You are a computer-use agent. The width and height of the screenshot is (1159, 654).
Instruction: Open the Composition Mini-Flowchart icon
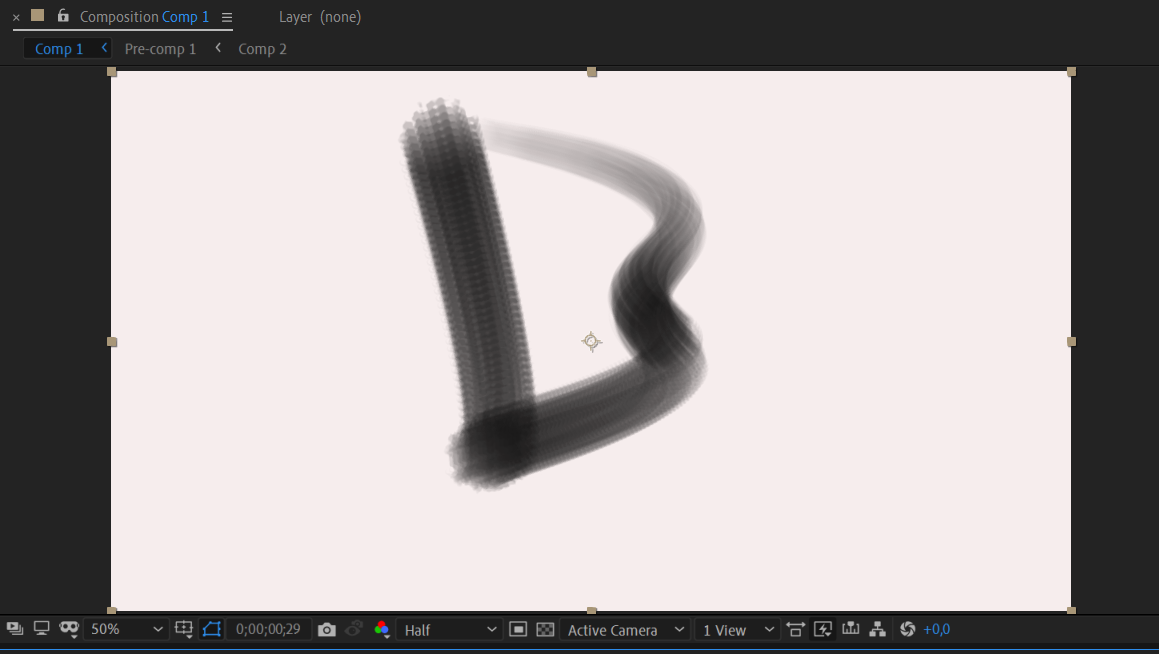tap(876, 629)
